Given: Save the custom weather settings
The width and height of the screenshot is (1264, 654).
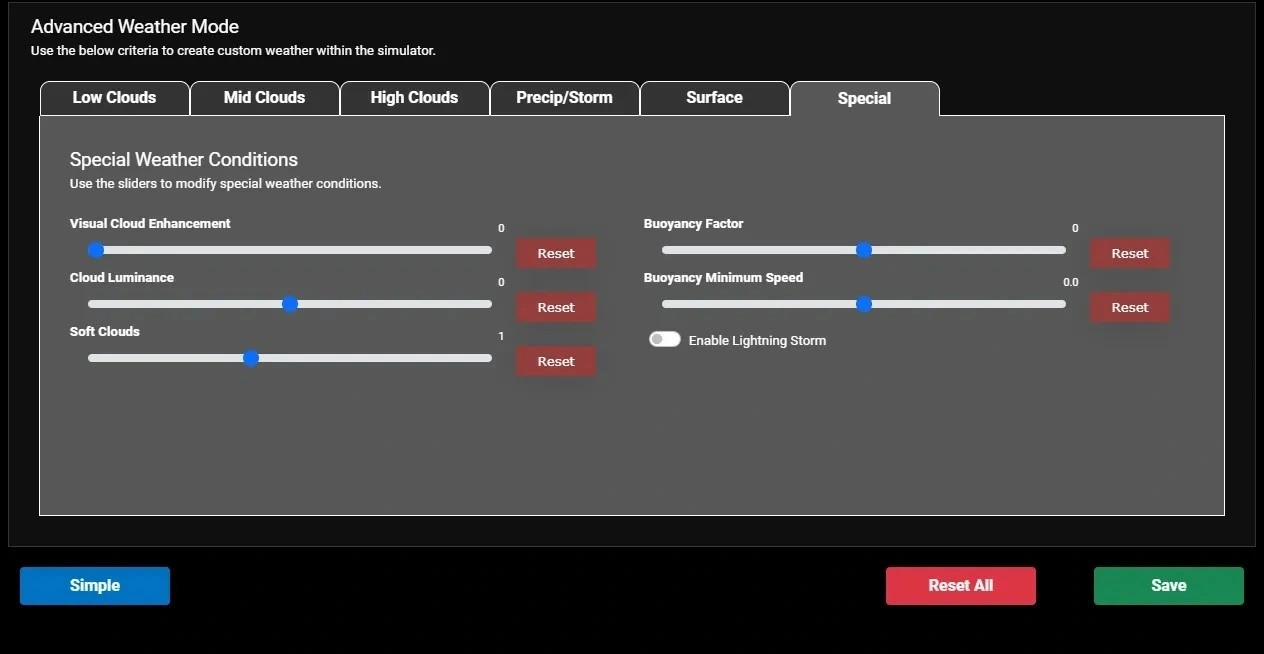Looking at the screenshot, I should point(1168,586).
